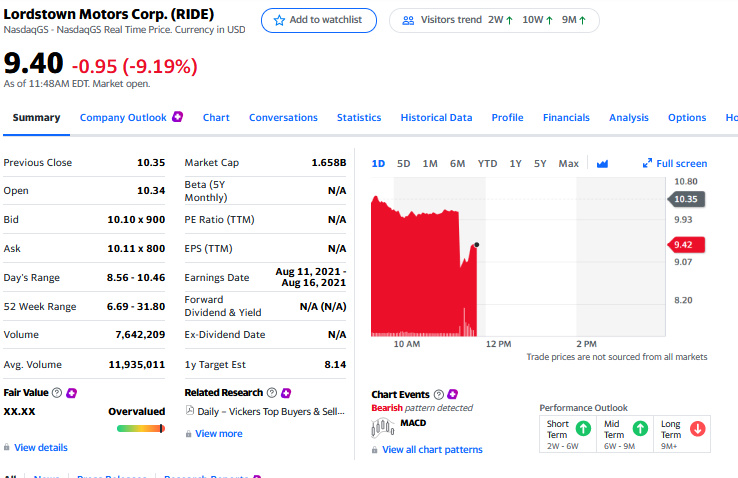Go to the Conversations tab

[x=283, y=118]
